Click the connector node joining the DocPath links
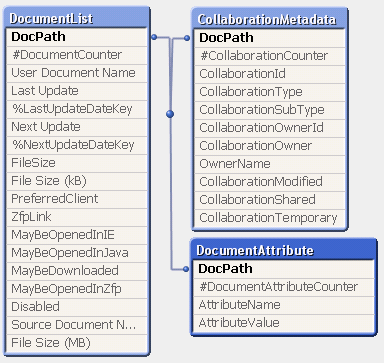The width and height of the screenshot is (384, 363). (170, 114)
